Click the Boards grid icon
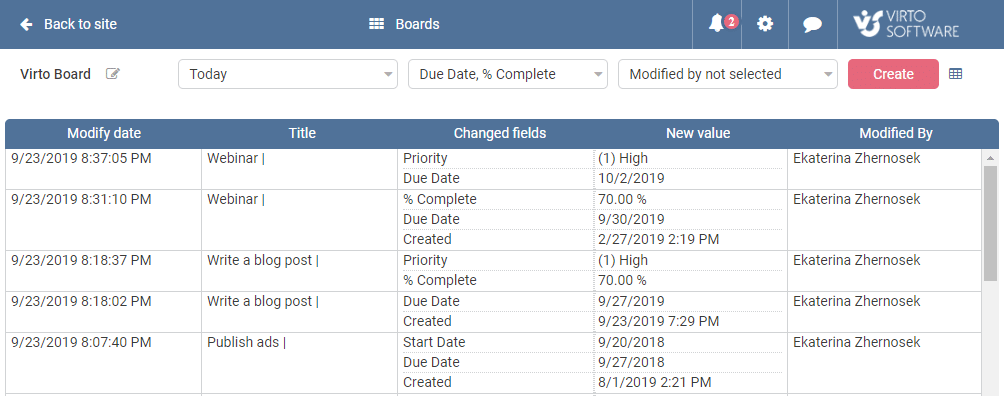Image resolution: width=1004 pixels, height=396 pixels. (376, 24)
